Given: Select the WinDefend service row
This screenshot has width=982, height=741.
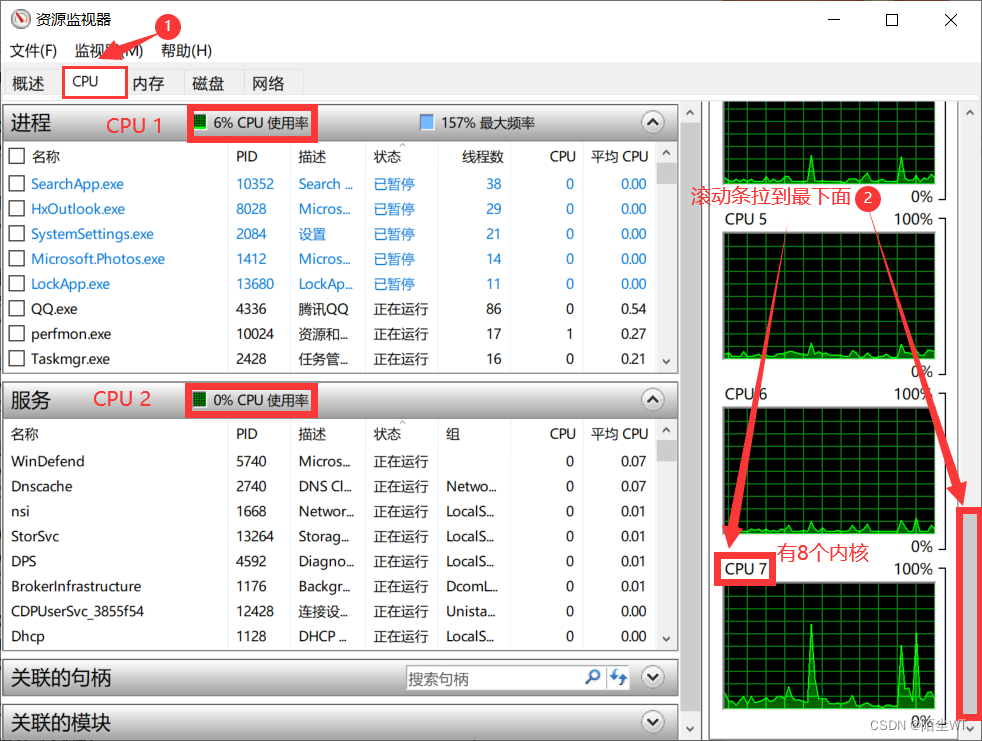Looking at the screenshot, I should point(329,462).
